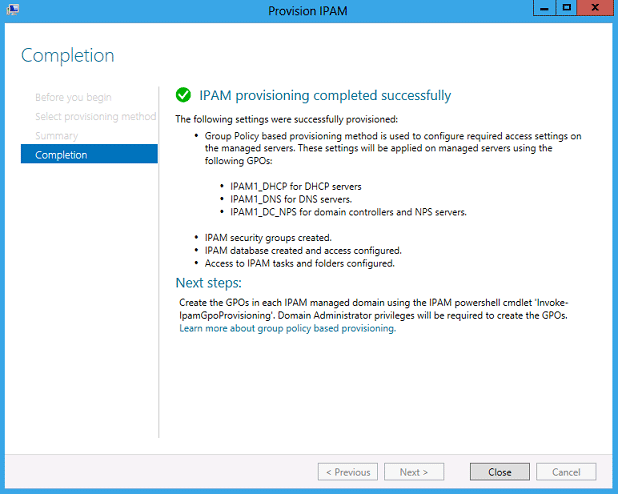
Task: Maximize the Provision IPAM window
Action: [x=566, y=8]
